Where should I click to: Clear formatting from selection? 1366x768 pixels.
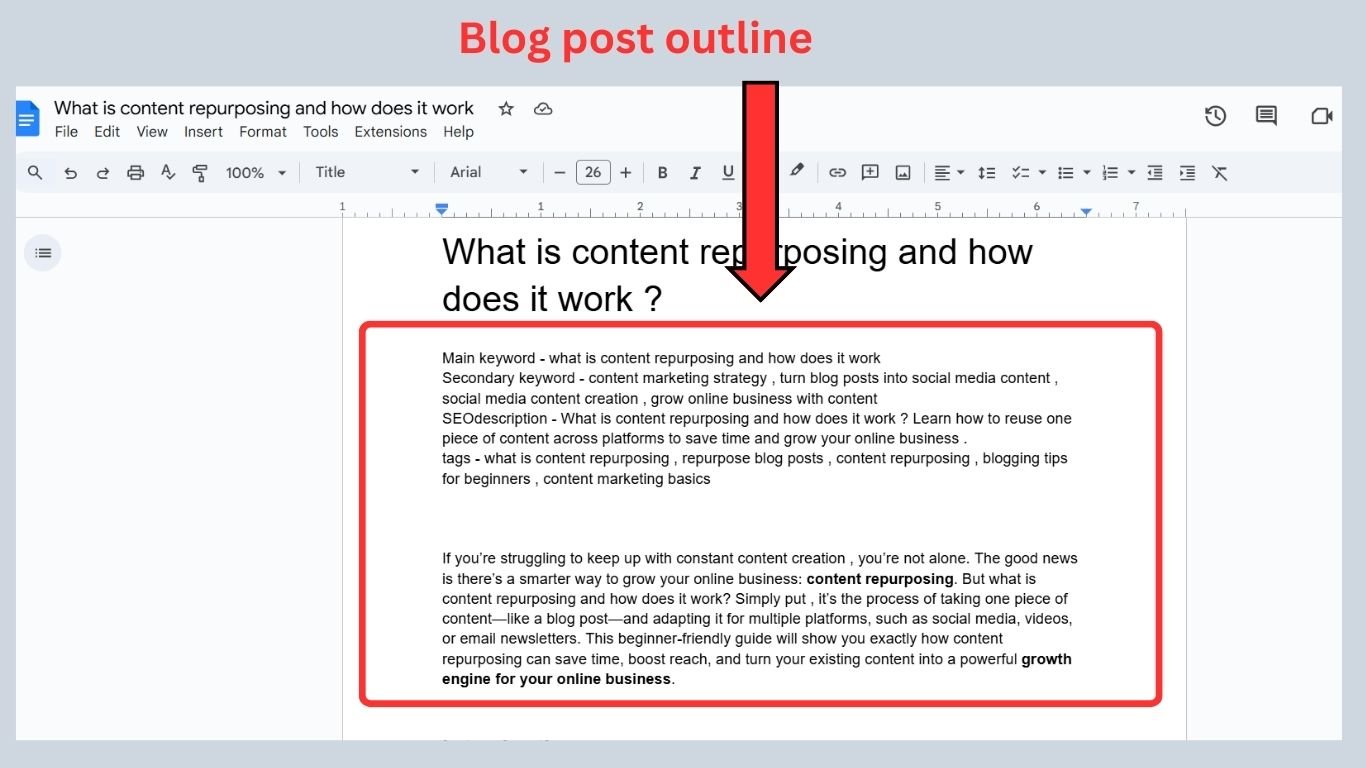click(1219, 173)
